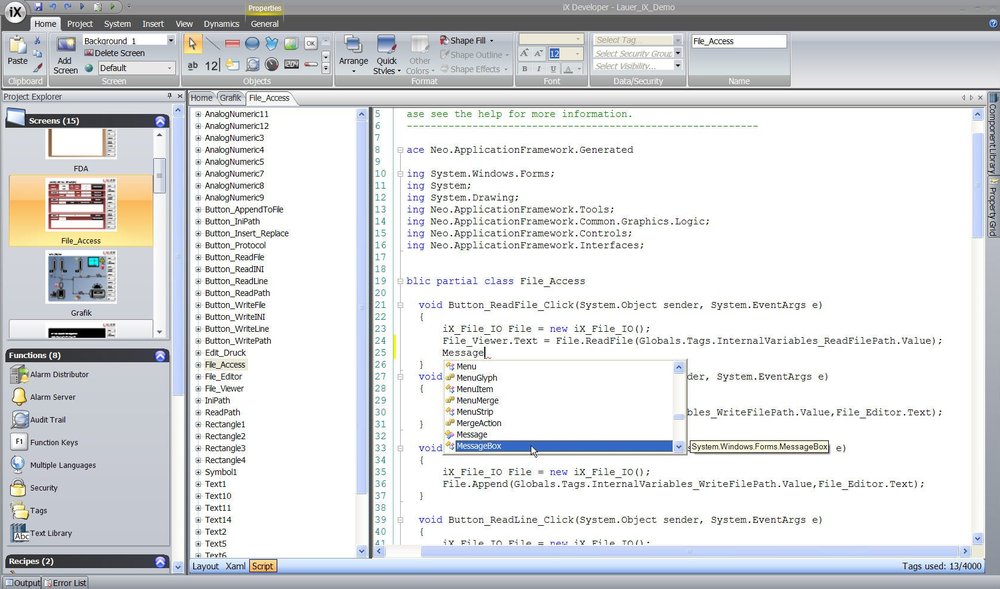The width and height of the screenshot is (1000, 589).
Task: Open the Dynamics ribbon tab
Action: [x=221, y=23]
